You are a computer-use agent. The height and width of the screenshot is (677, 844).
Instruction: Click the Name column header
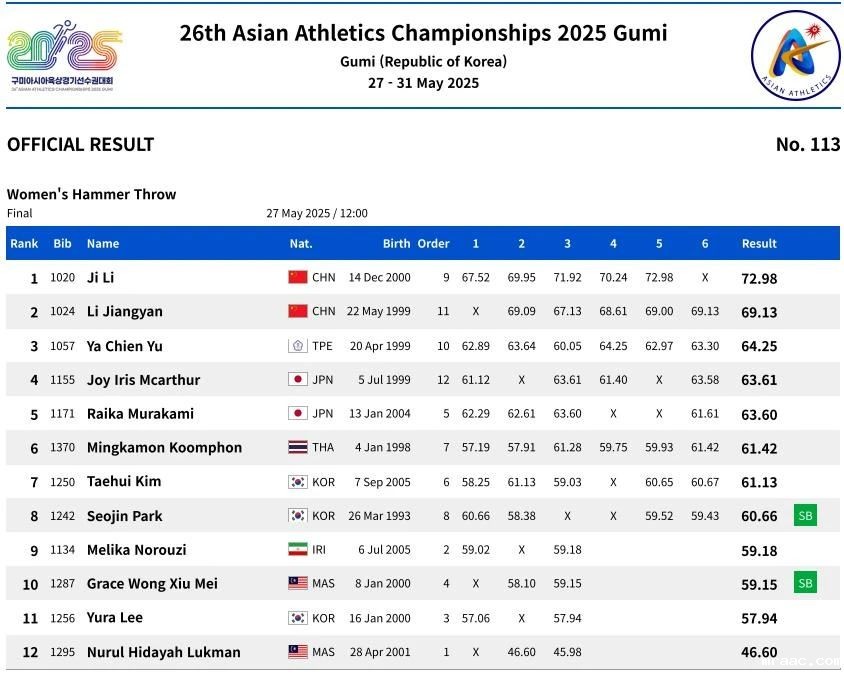click(103, 244)
